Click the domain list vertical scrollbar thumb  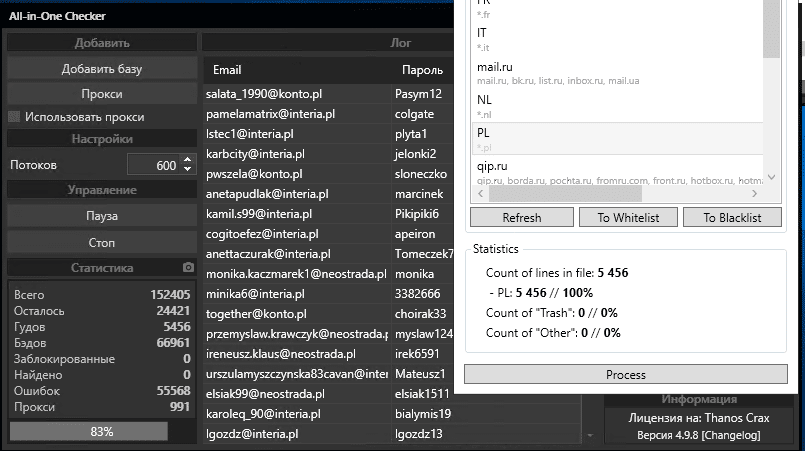point(771,28)
